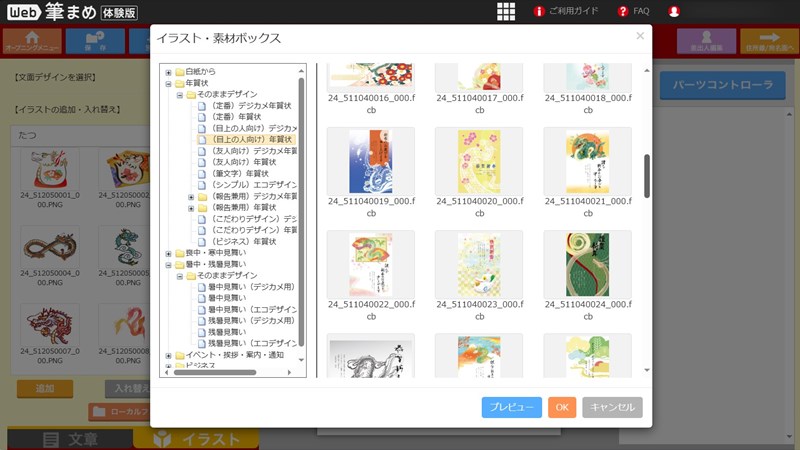Expand the 喪中・寒中見舞い folder
The image size is (800, 450).
pos(168,254)
